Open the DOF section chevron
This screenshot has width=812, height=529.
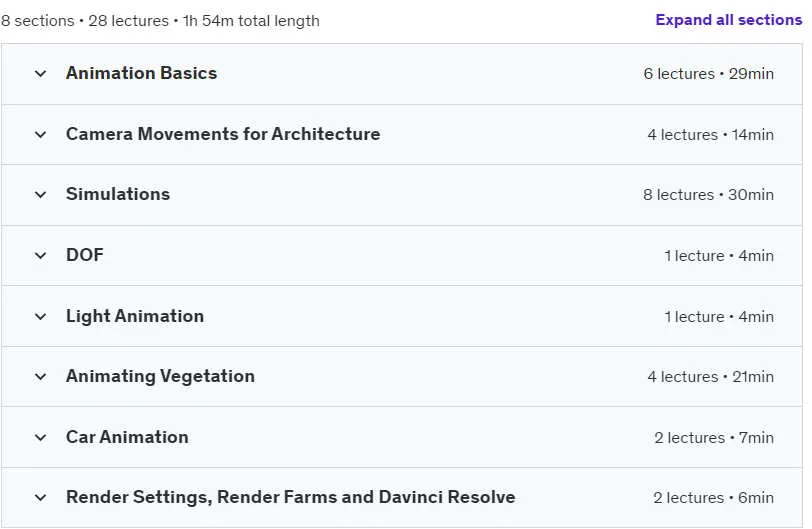pyautogui.click(x=40, y=256)
